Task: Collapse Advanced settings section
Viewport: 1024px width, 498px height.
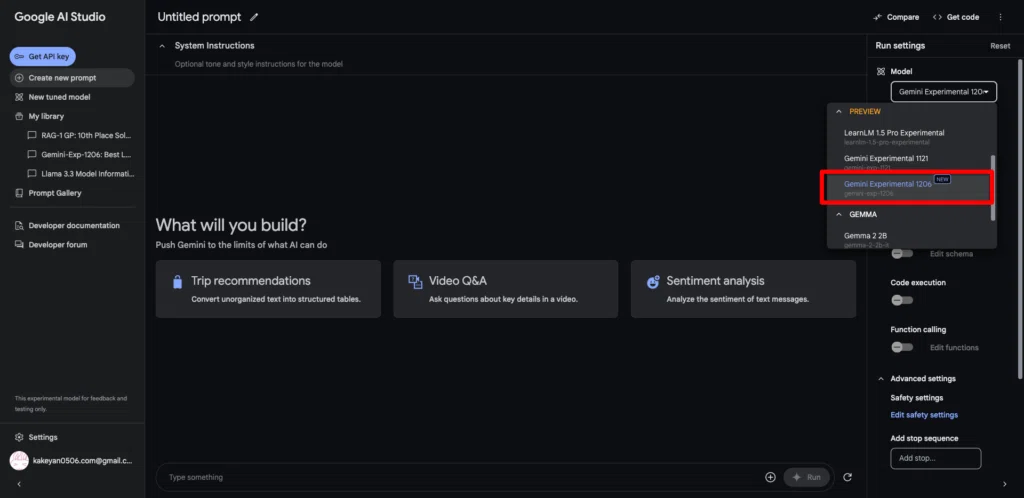Action: pyautogui.click(x=880, y=379)
